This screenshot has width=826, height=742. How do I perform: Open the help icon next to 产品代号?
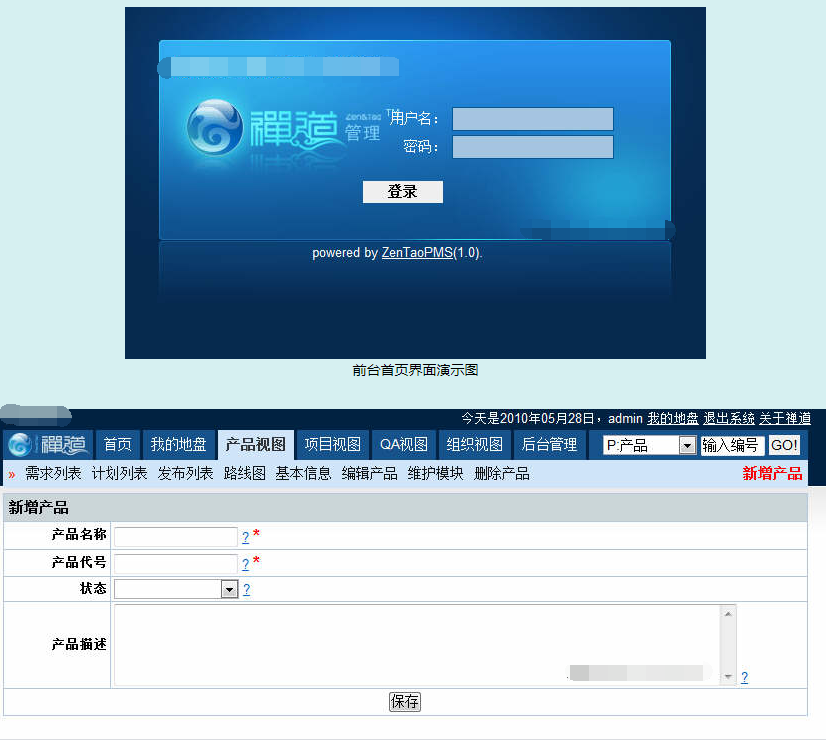click(245, 564)
